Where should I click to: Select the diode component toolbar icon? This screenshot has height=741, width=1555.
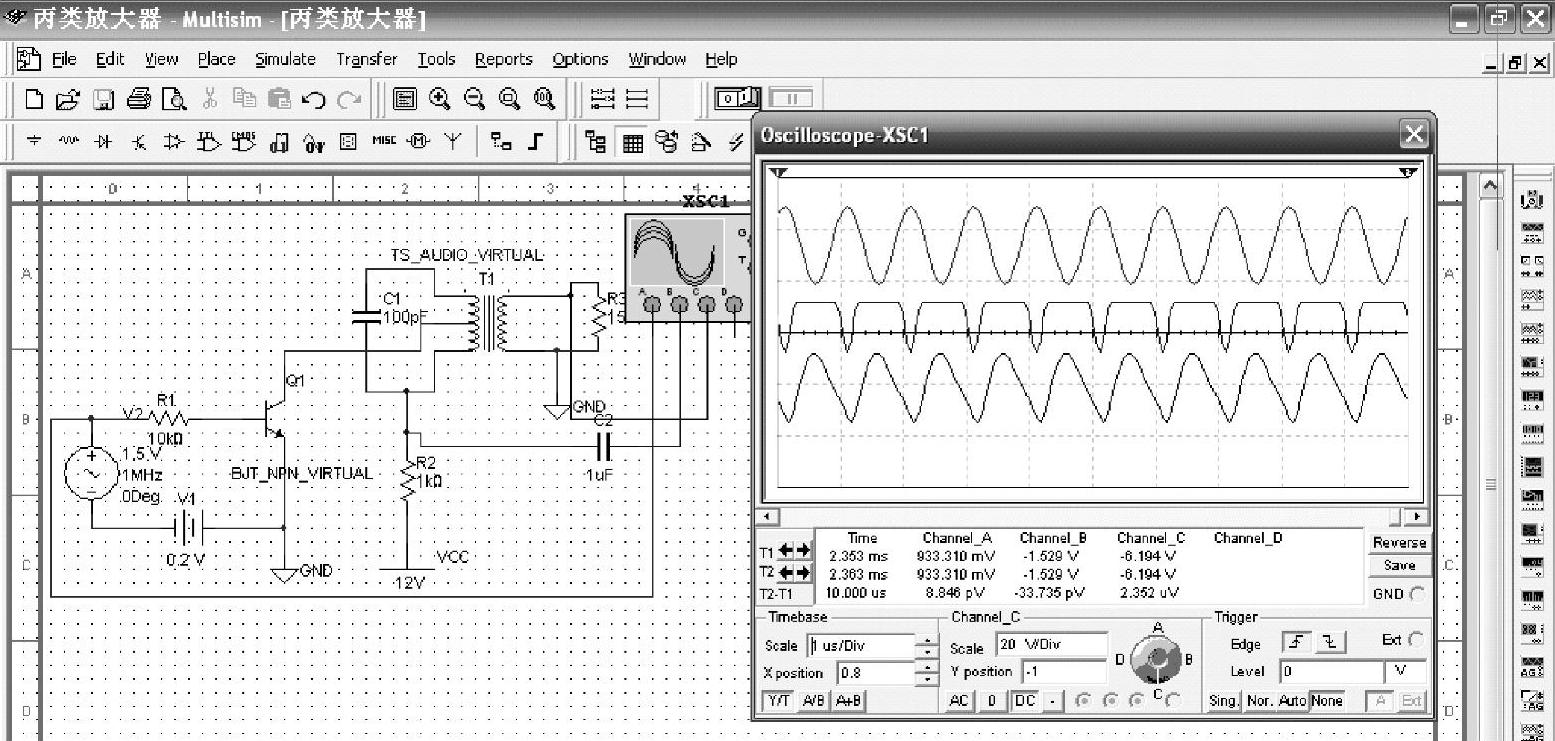coord(101,143)
